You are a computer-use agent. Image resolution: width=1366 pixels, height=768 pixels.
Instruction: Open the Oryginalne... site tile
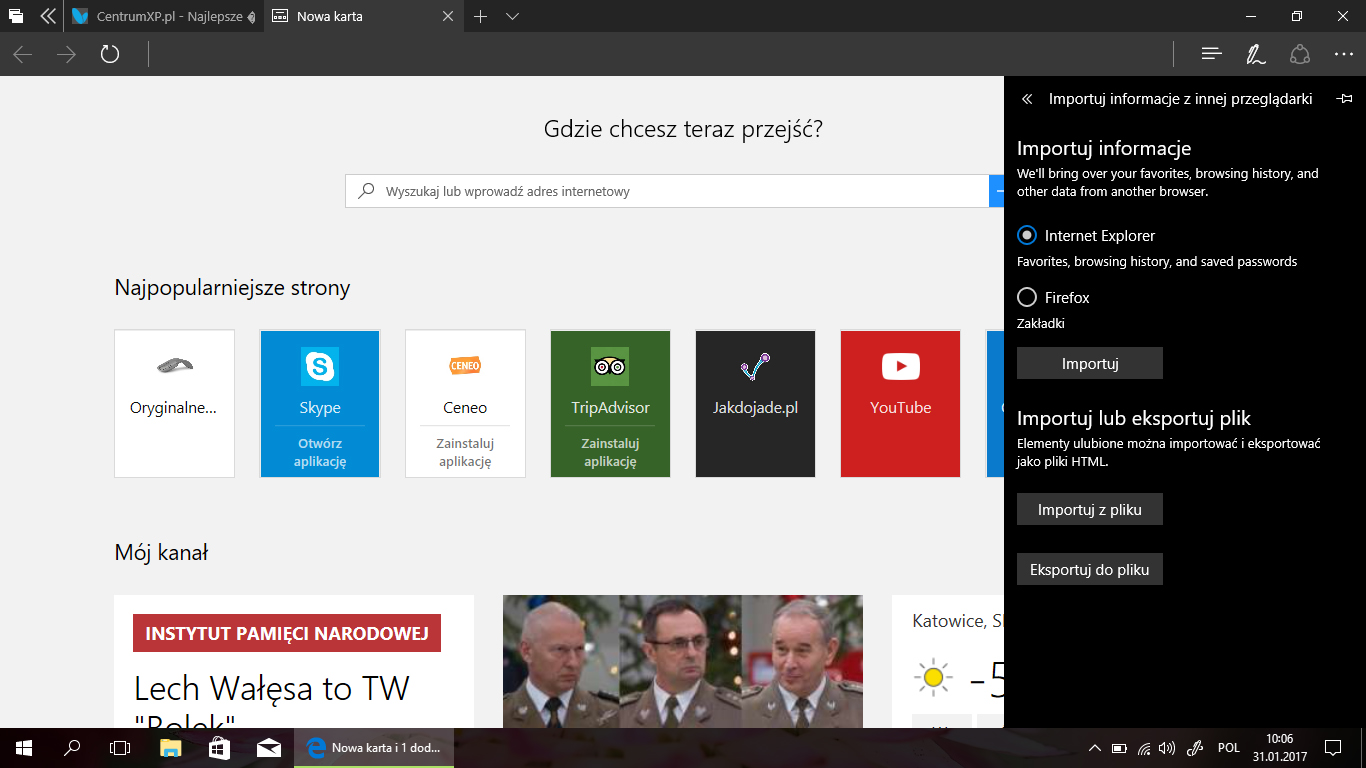pos(174,403)
